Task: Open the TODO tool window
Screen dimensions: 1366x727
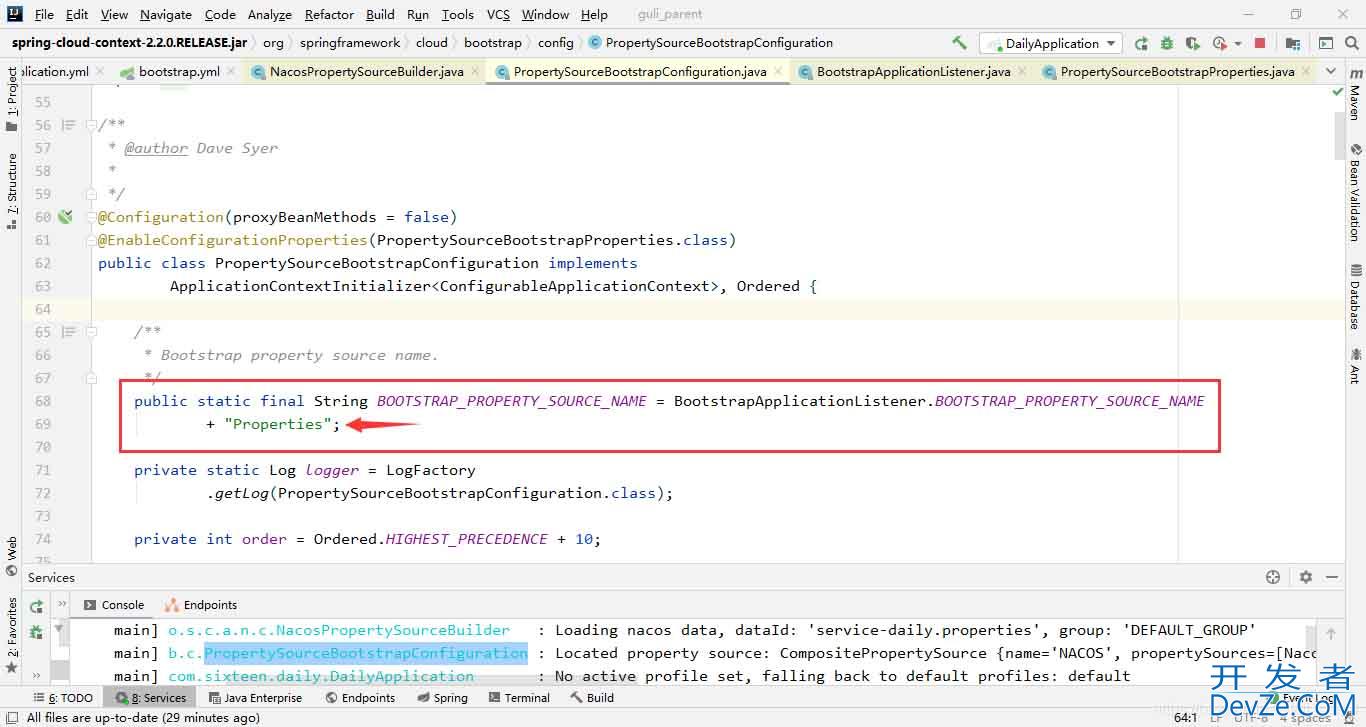Action: coord(62,698)
